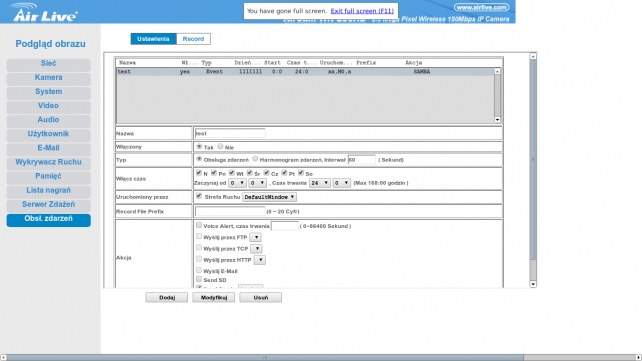Open Serwer Zdażeń event server
The image size is (642, 361).
(x=48, y=205)
